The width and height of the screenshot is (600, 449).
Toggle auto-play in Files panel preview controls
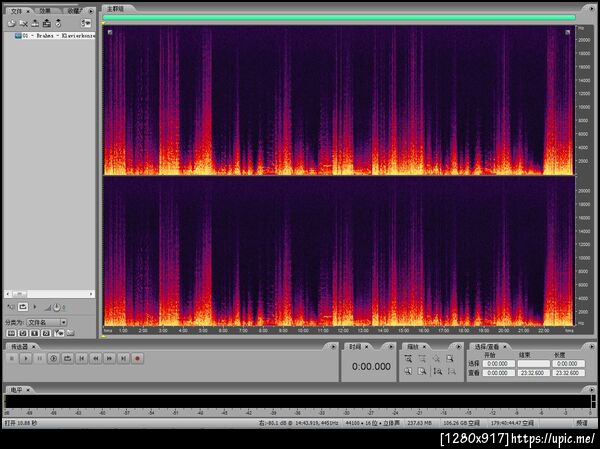[x=11, y=307]
